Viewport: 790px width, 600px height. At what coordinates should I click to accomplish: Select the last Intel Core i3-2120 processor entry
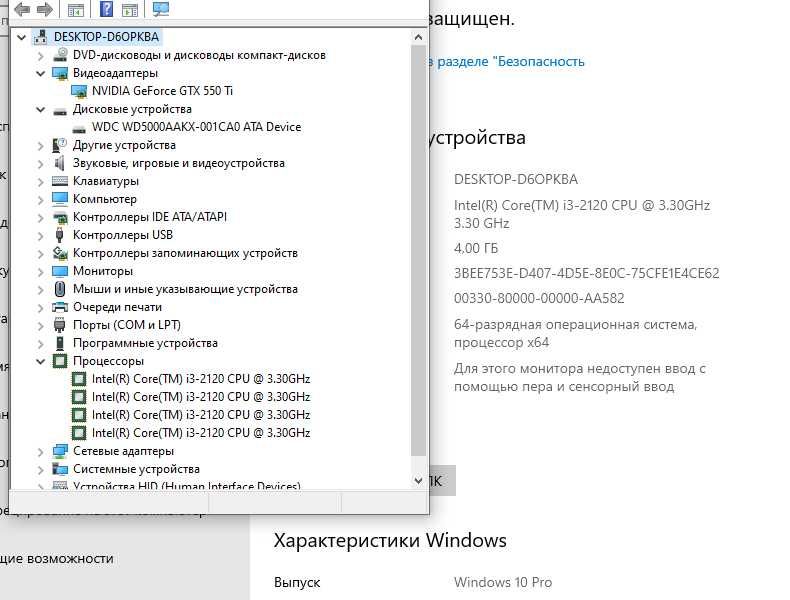(x=201, y=433)
